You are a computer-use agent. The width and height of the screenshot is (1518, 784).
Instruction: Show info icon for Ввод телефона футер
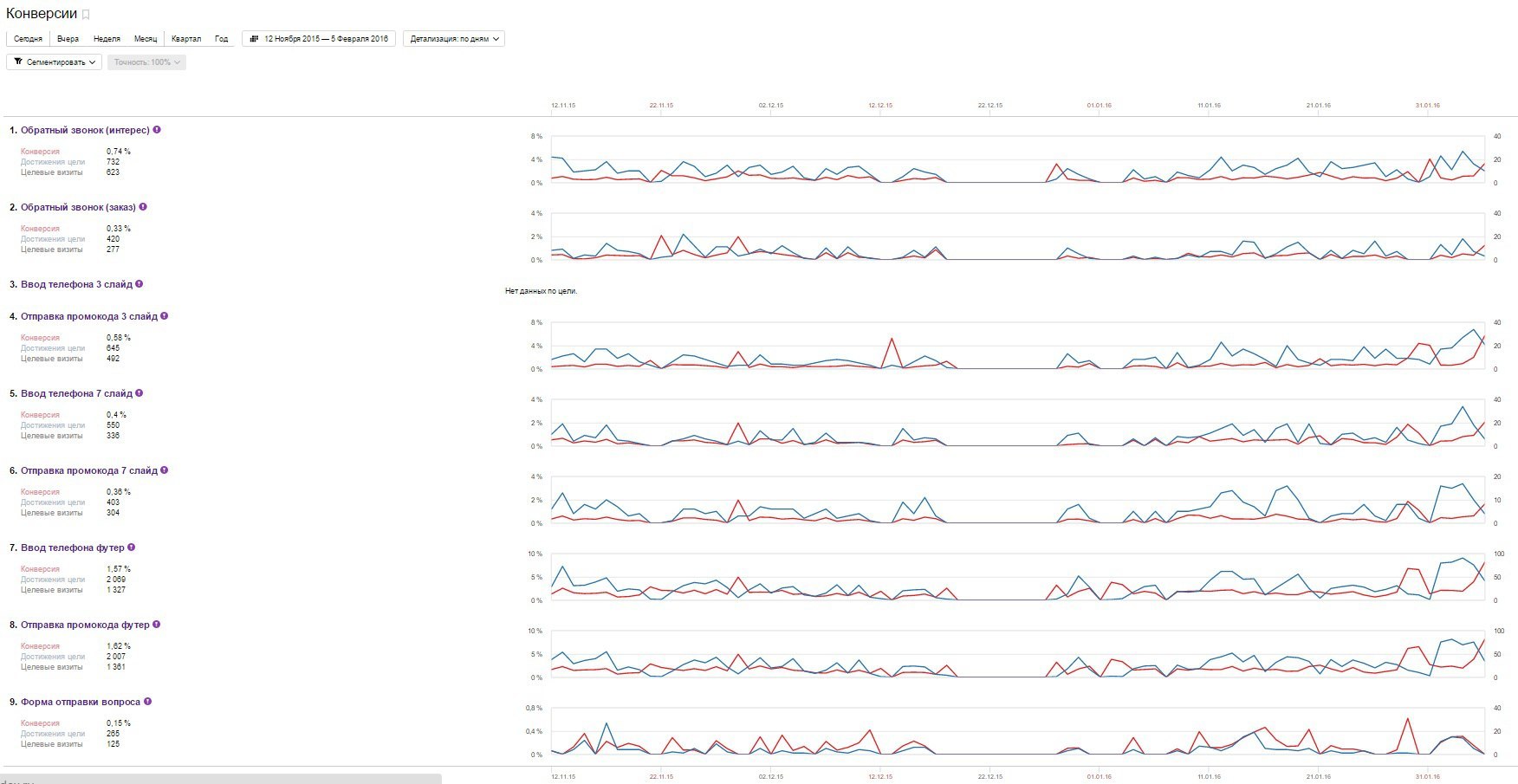(131, 548)
